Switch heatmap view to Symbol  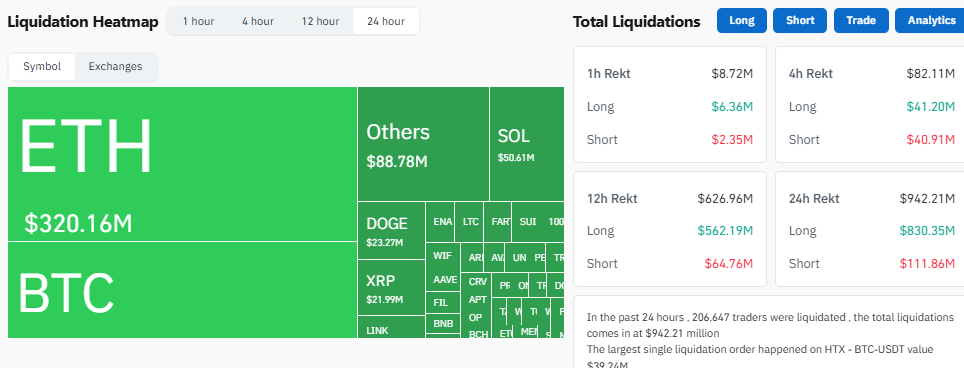click(x=42, y=66)
